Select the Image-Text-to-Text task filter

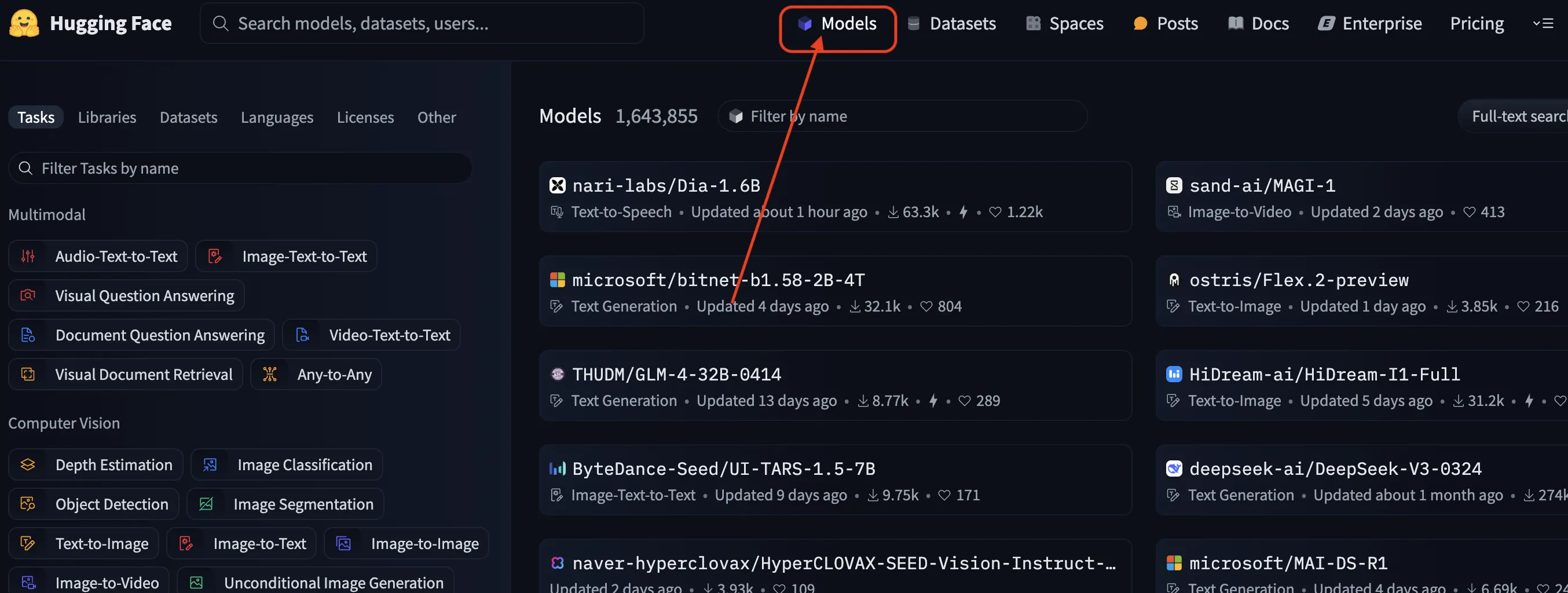286,256
